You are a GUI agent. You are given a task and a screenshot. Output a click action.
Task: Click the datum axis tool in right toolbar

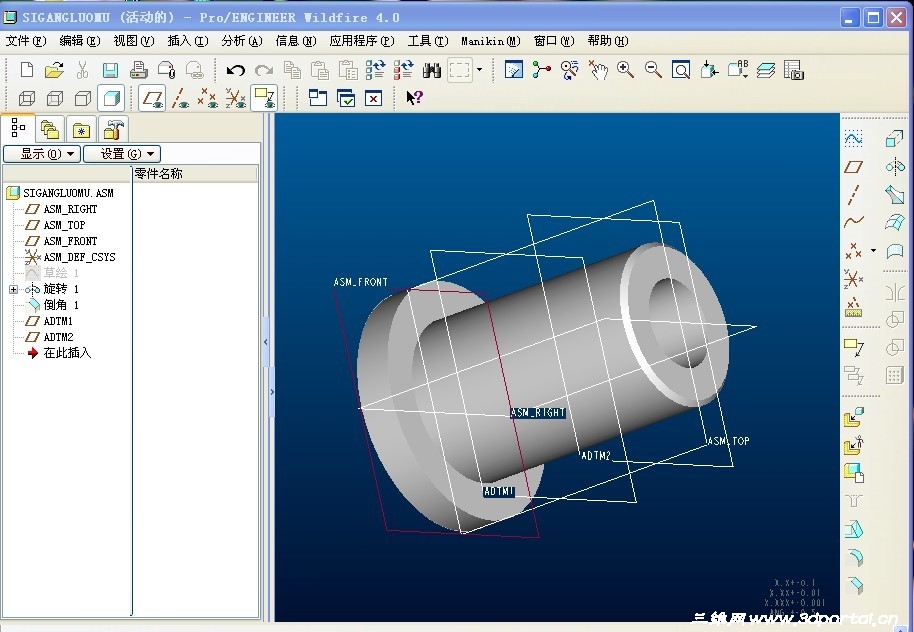[x=853, y=195]
